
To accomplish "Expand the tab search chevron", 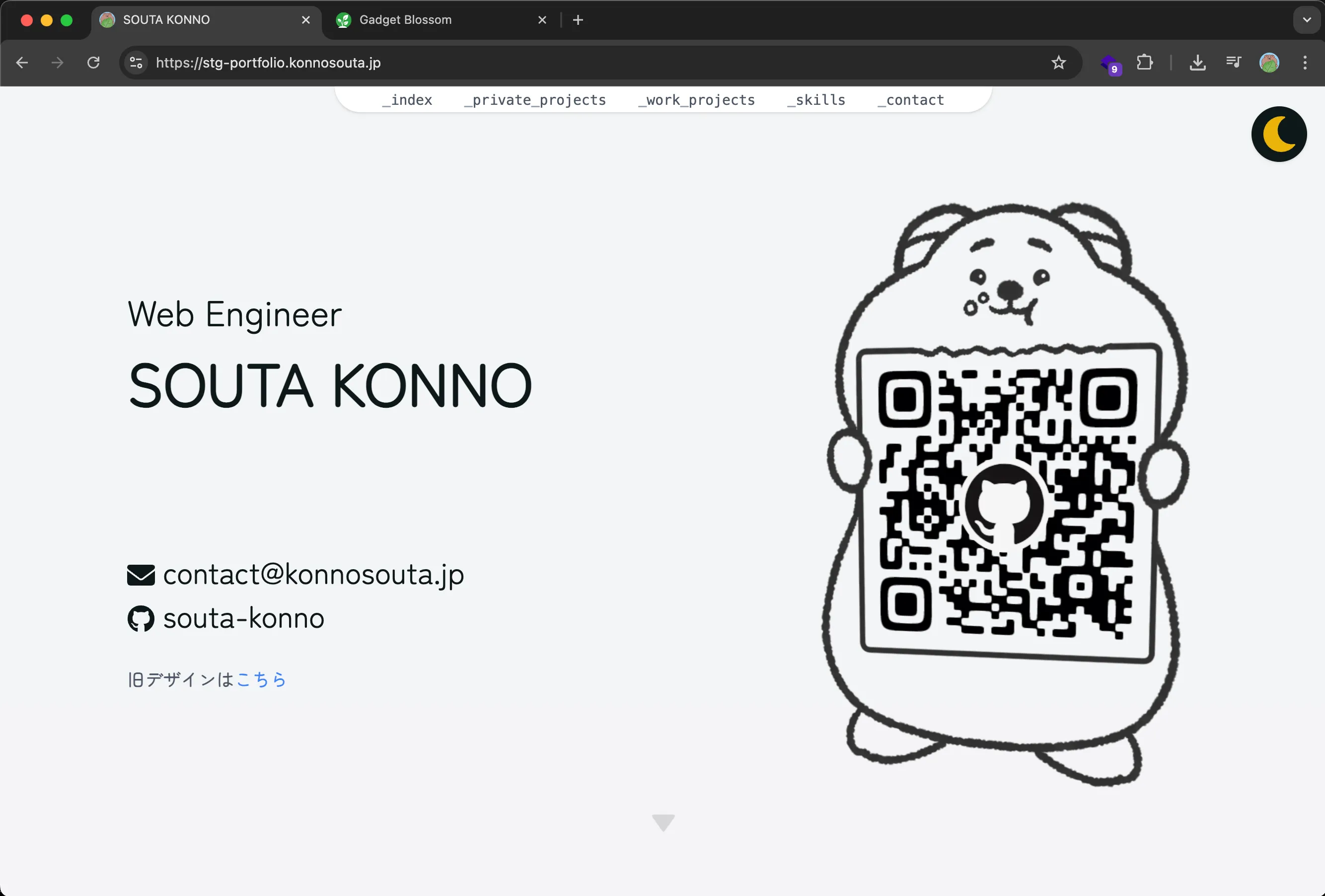I will [x=1306, y=20].
